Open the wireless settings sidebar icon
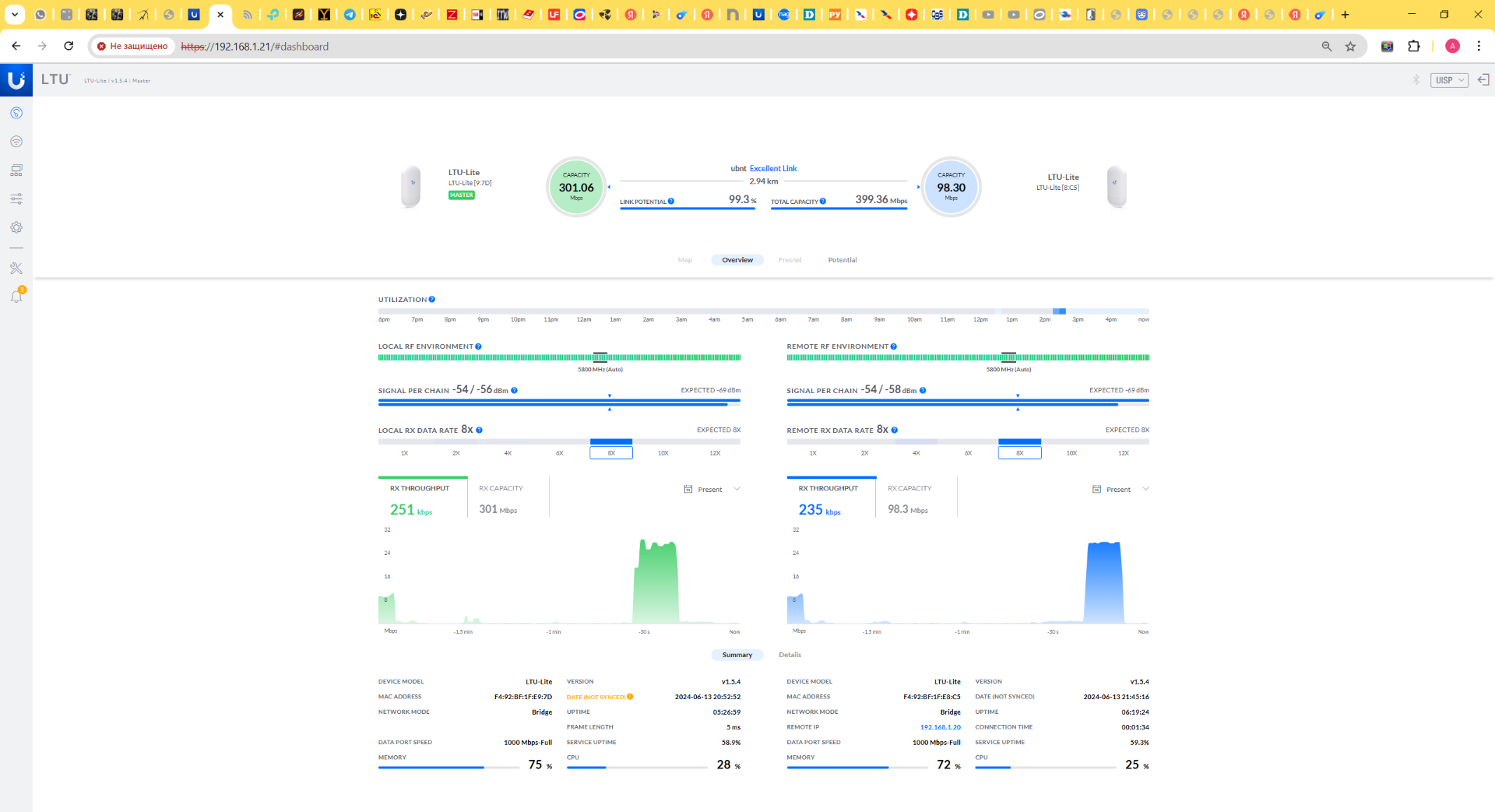The image size is (1495, 812). coord(16,142)
